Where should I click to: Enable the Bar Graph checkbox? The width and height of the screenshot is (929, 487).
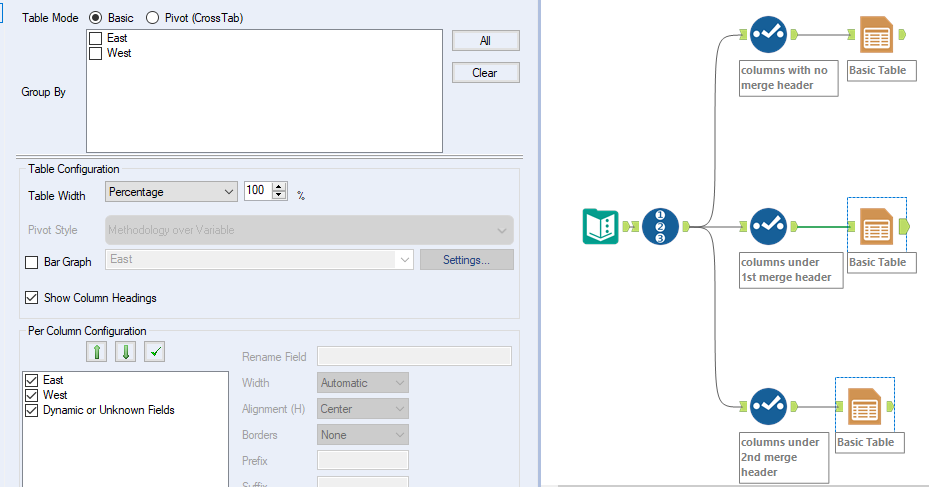[x=31, y=262]
